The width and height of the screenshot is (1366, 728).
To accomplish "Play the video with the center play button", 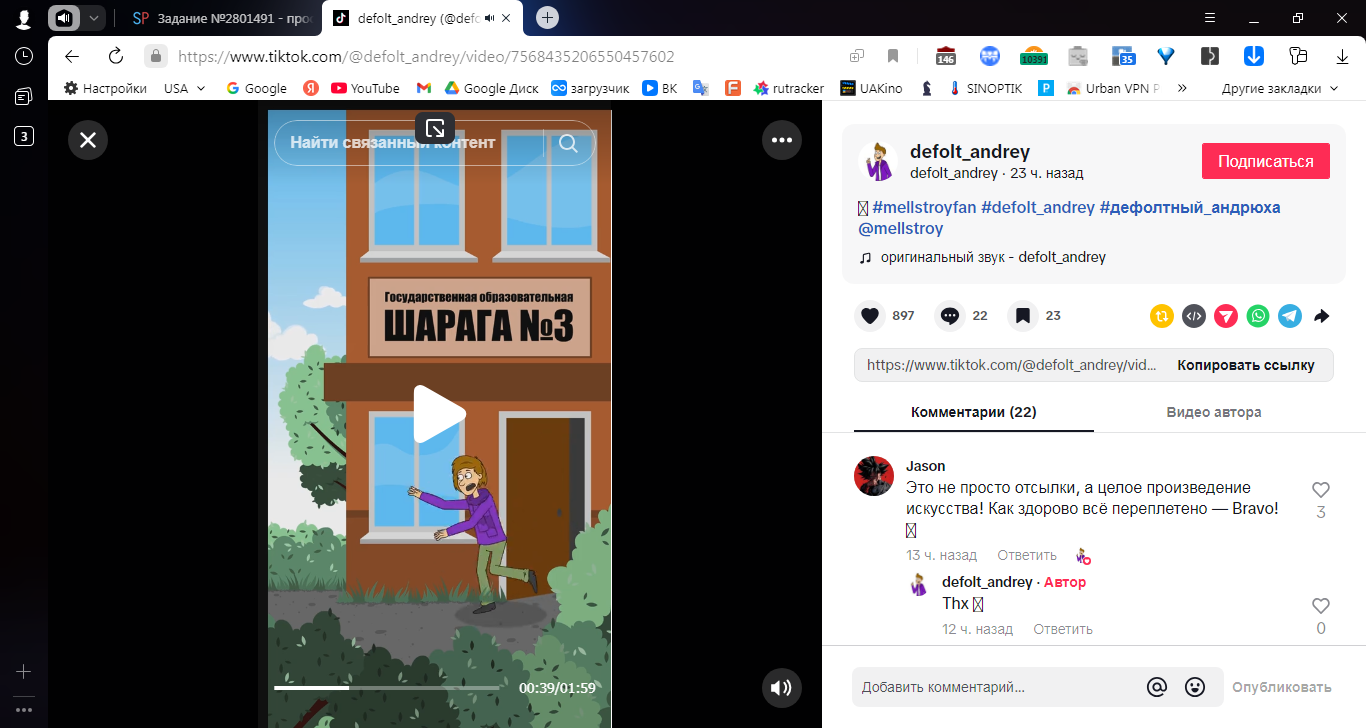I will point(440,414).
